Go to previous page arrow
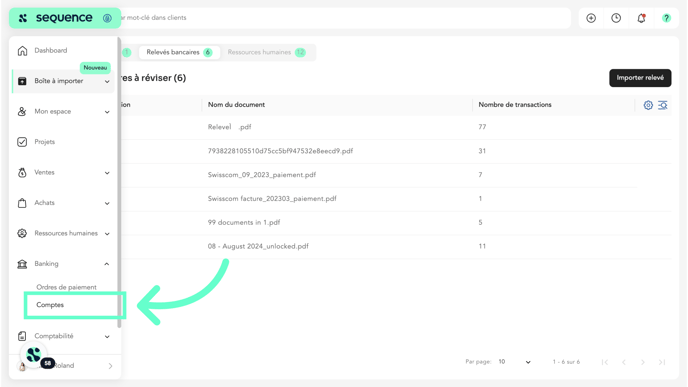This screenshot has width=688, height=387. point(624,362)
